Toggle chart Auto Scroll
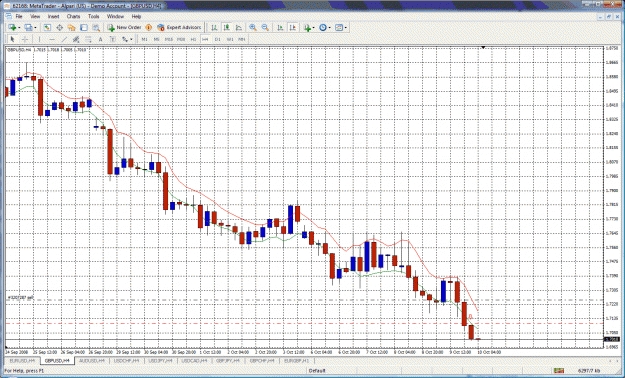Screen dimensions: 625x378 [x=280, y=28]
